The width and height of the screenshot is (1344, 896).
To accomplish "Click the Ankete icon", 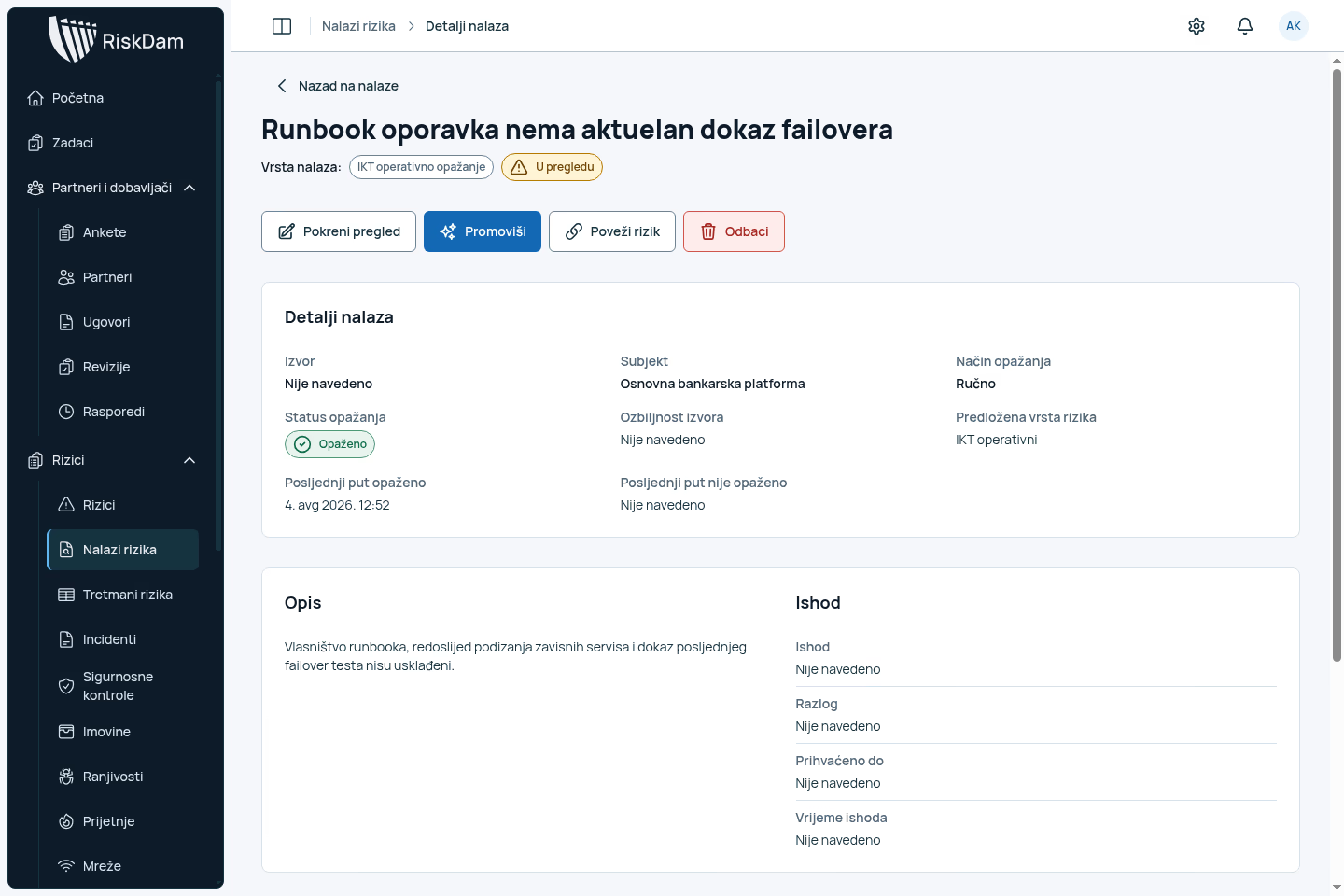I will (66, 232).
